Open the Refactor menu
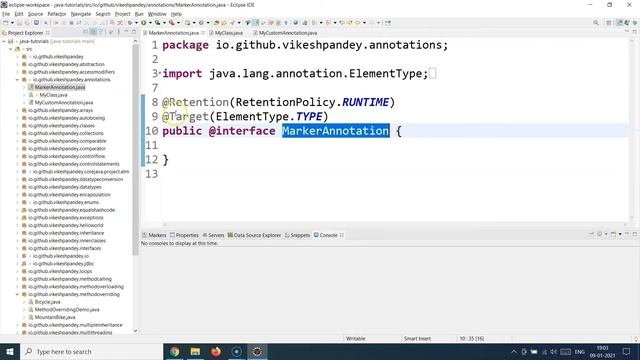The height and width of the screenshot is (360, 640). coord(57,14)
